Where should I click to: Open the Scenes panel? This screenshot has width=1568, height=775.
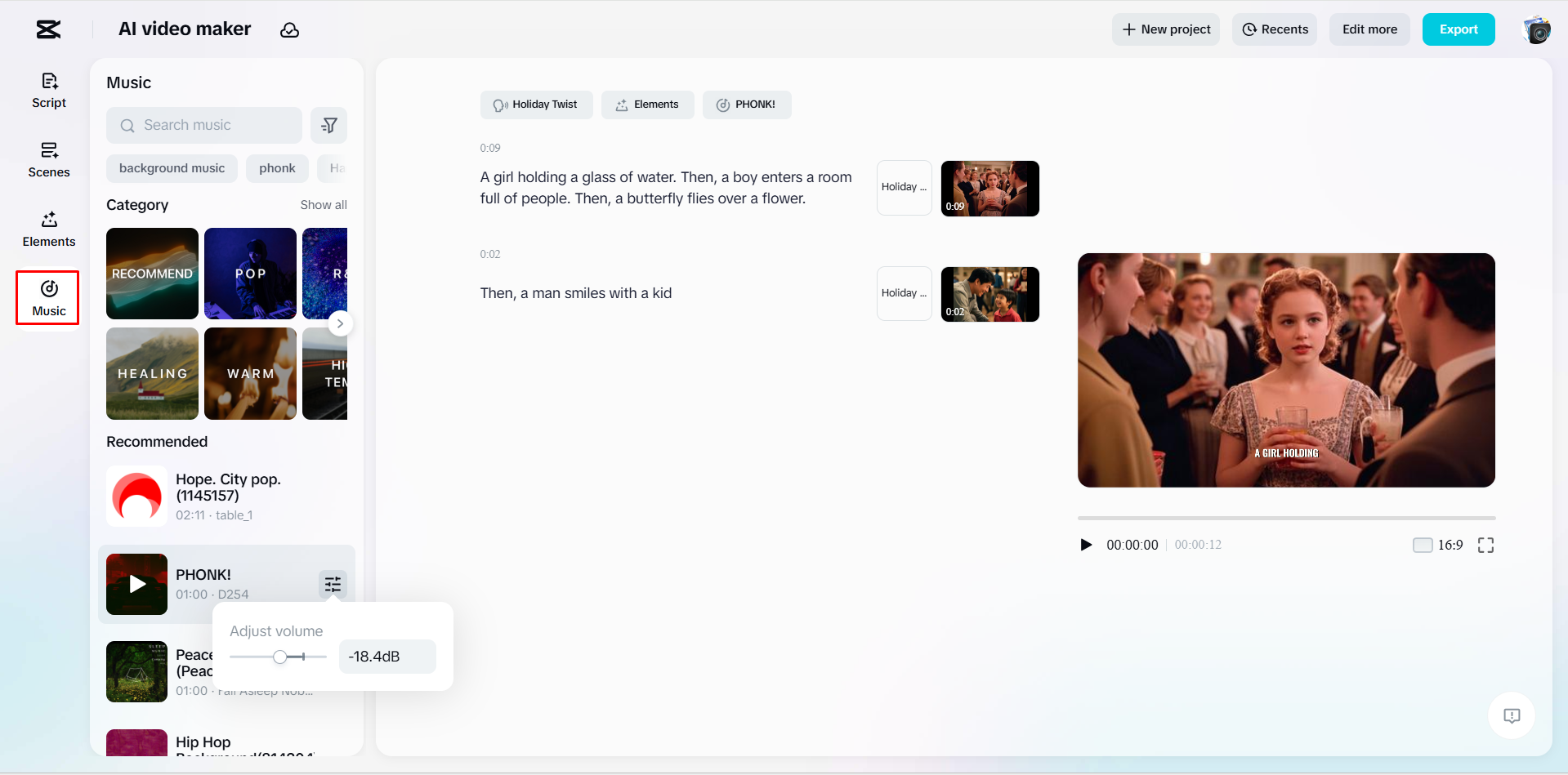(x=49, y=160)
